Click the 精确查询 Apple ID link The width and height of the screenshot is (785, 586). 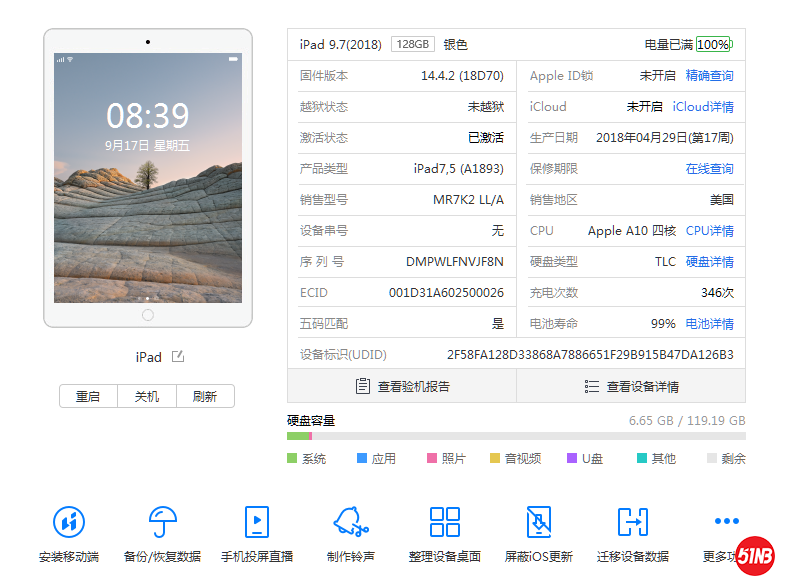click(x=709, y=76)
